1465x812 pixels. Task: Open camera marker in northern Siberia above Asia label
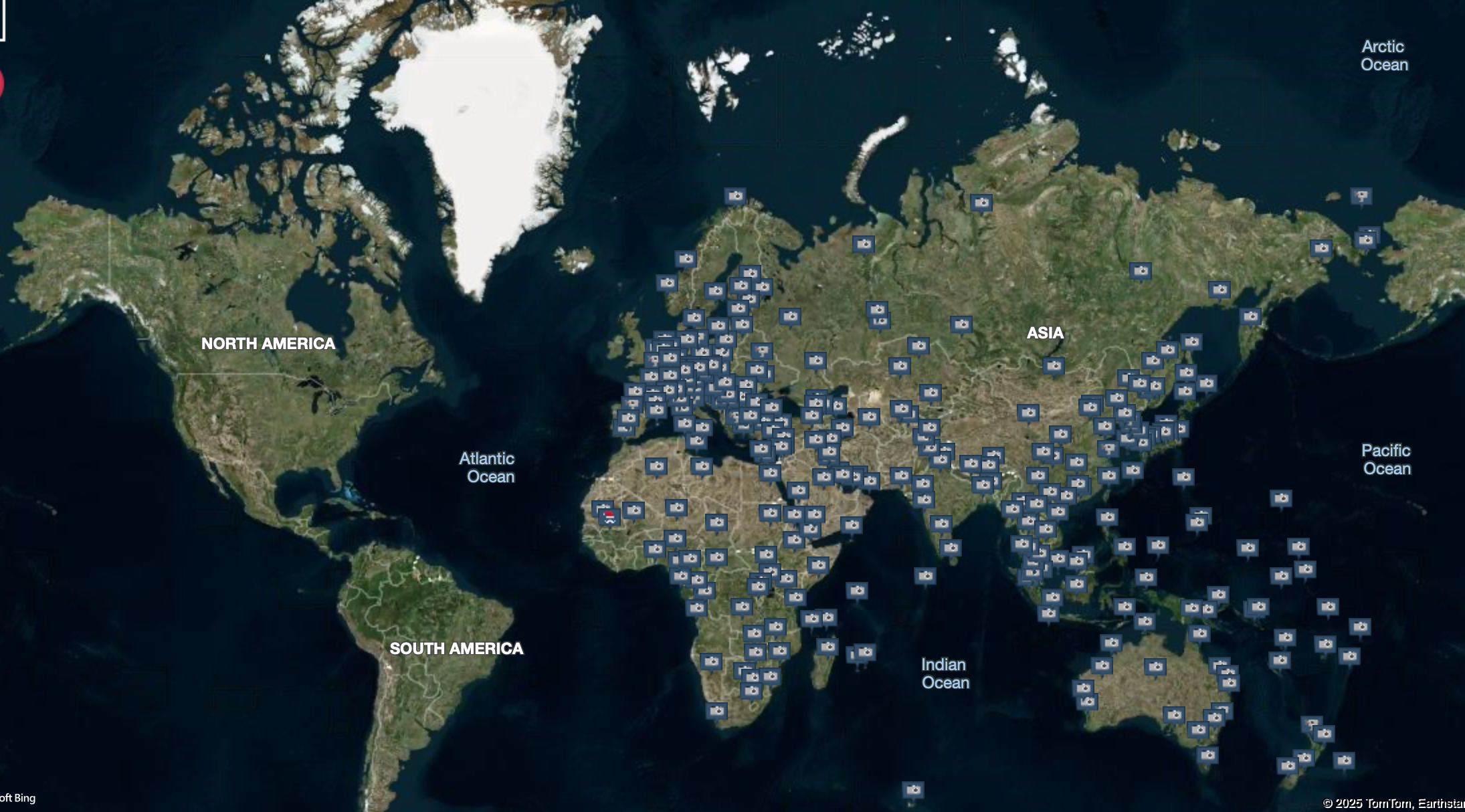pyautogui.click(x=981, y=202)
